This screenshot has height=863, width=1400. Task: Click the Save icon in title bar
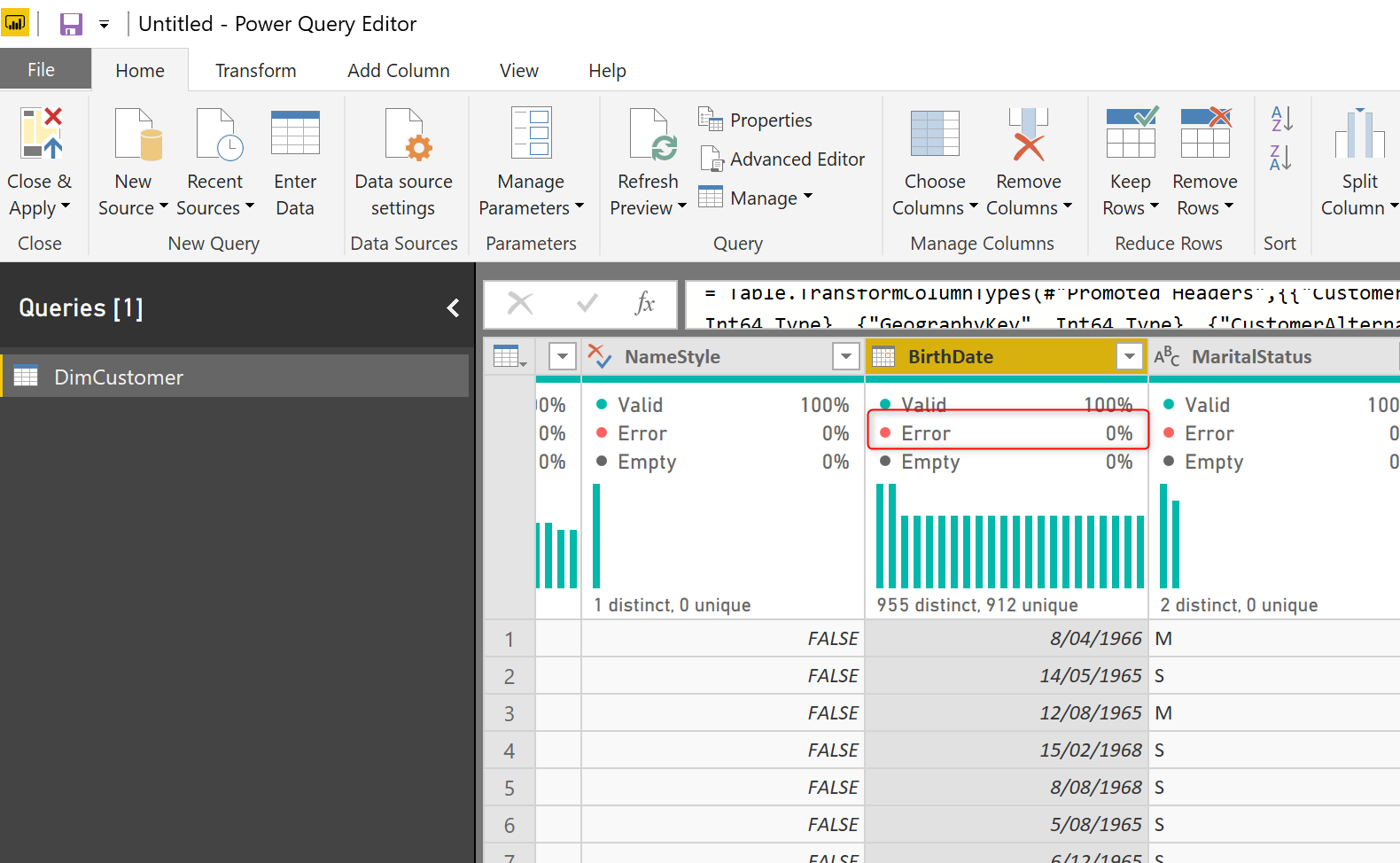[x=71, y=24]
